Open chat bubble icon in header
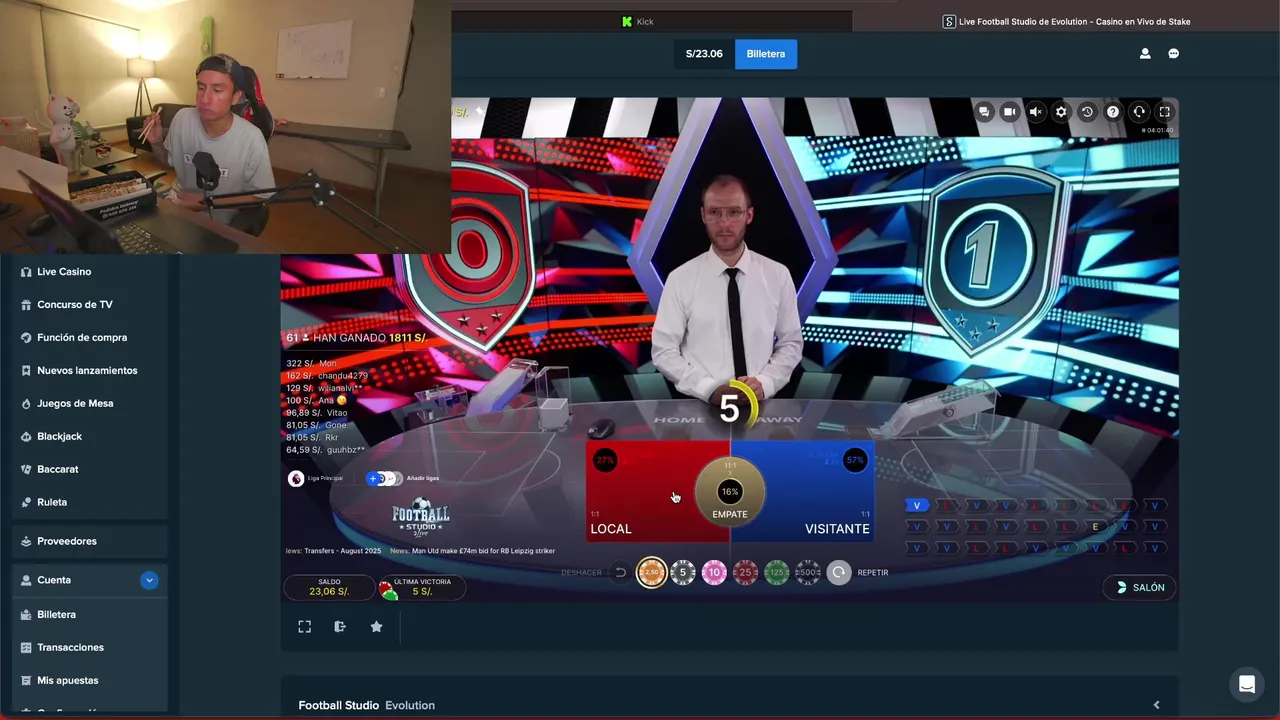 click(1174, 54)
